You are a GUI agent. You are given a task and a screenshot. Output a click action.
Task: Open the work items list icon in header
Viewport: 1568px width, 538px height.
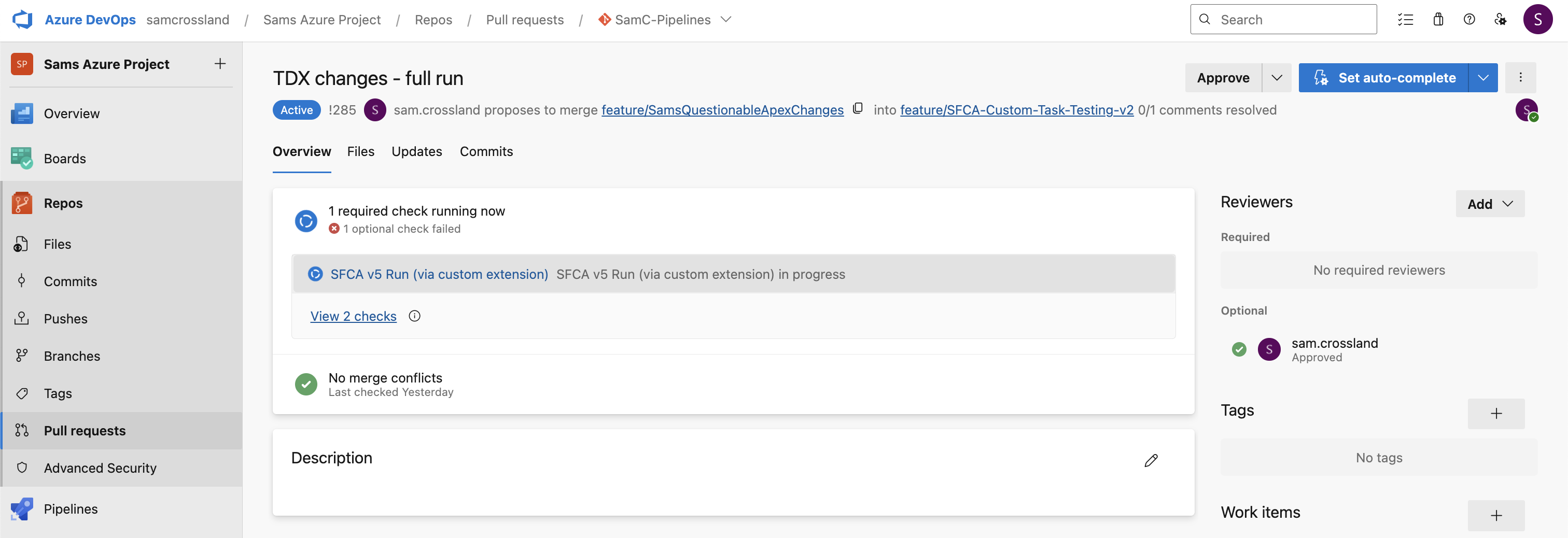[x=1405, y=20]
